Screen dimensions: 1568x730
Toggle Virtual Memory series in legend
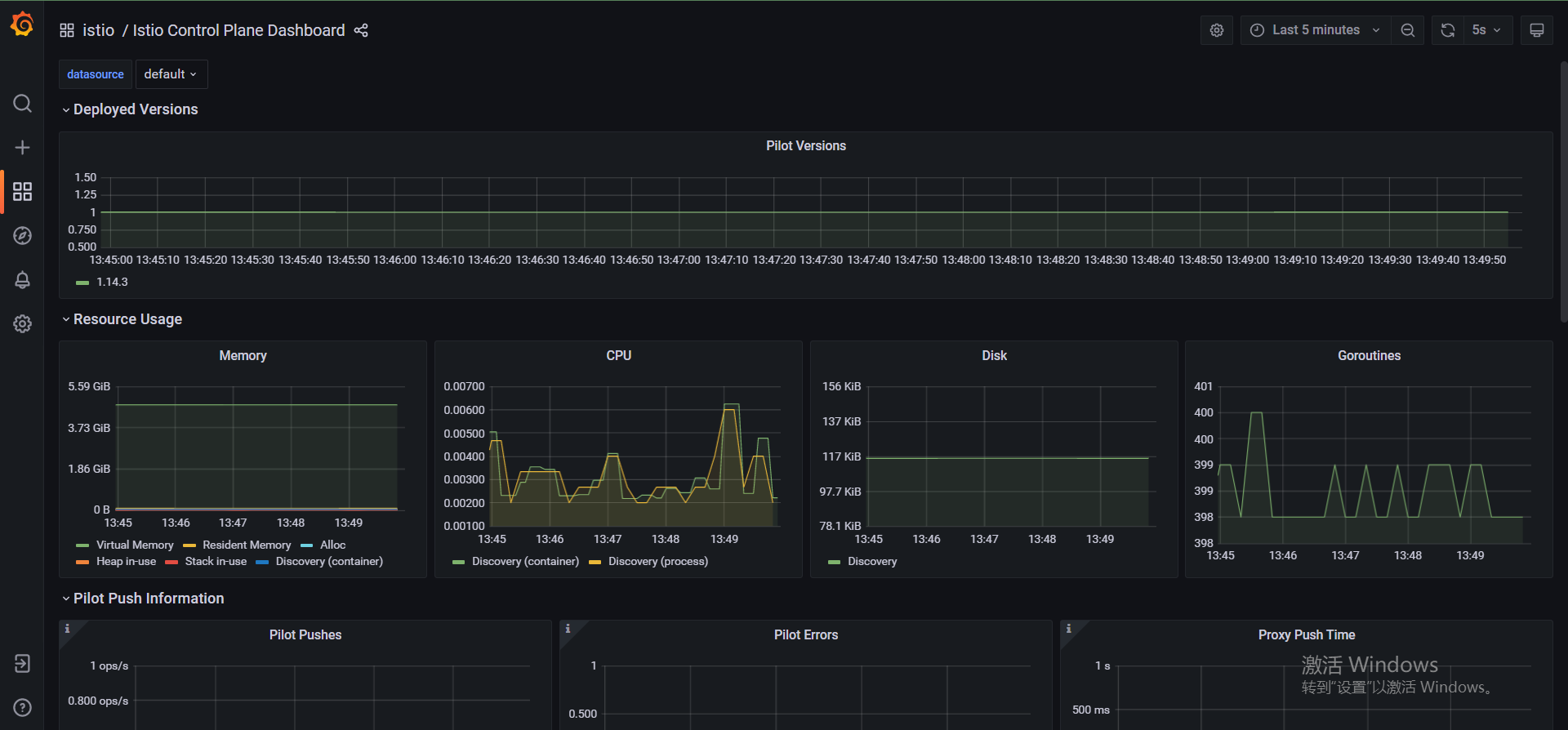point(135,545)
